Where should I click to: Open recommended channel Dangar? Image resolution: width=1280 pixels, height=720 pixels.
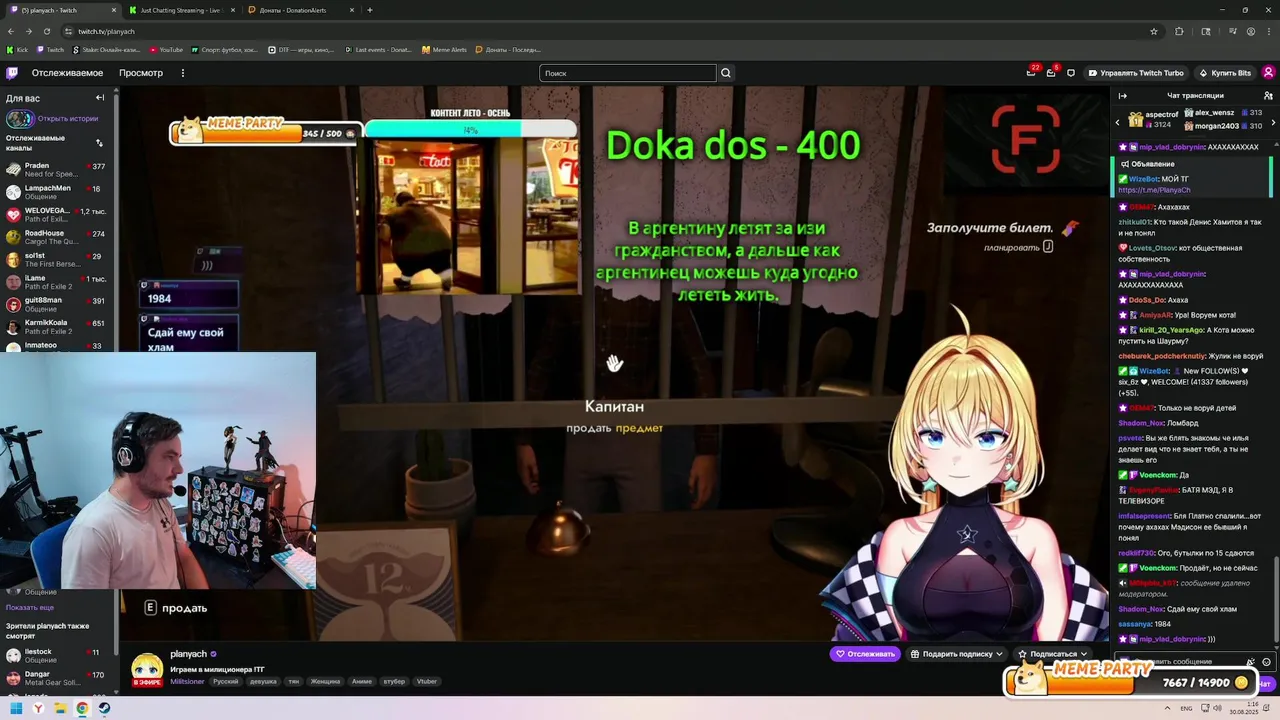click(58, 678)
